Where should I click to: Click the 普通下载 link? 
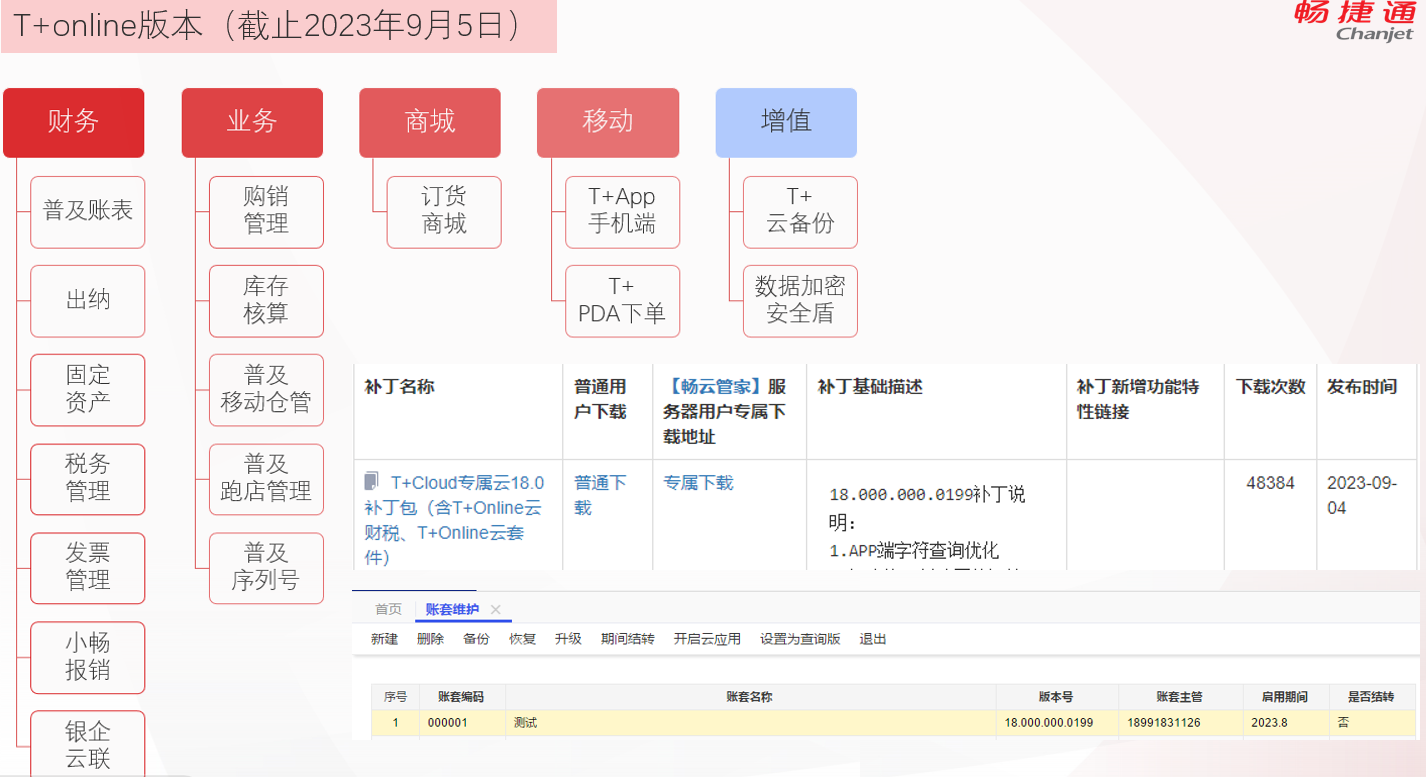(600, 495)
